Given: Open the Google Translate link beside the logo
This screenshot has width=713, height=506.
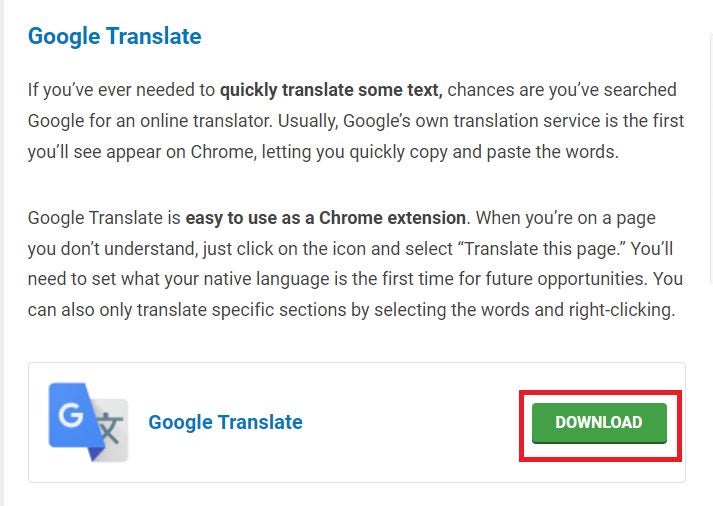Looking at the screenshot, I should (x=225, y=422).
